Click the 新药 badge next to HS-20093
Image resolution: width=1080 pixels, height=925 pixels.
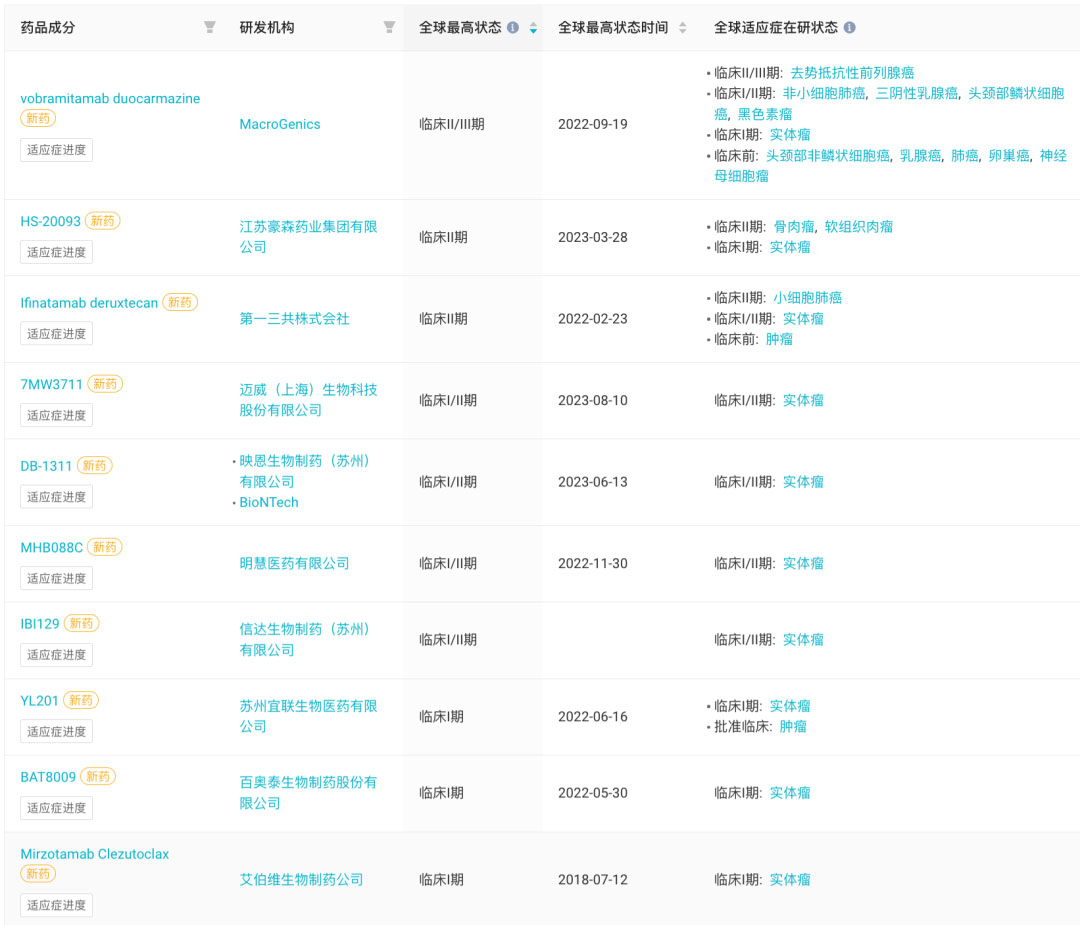pyautogui.click(x=102, y=221)
